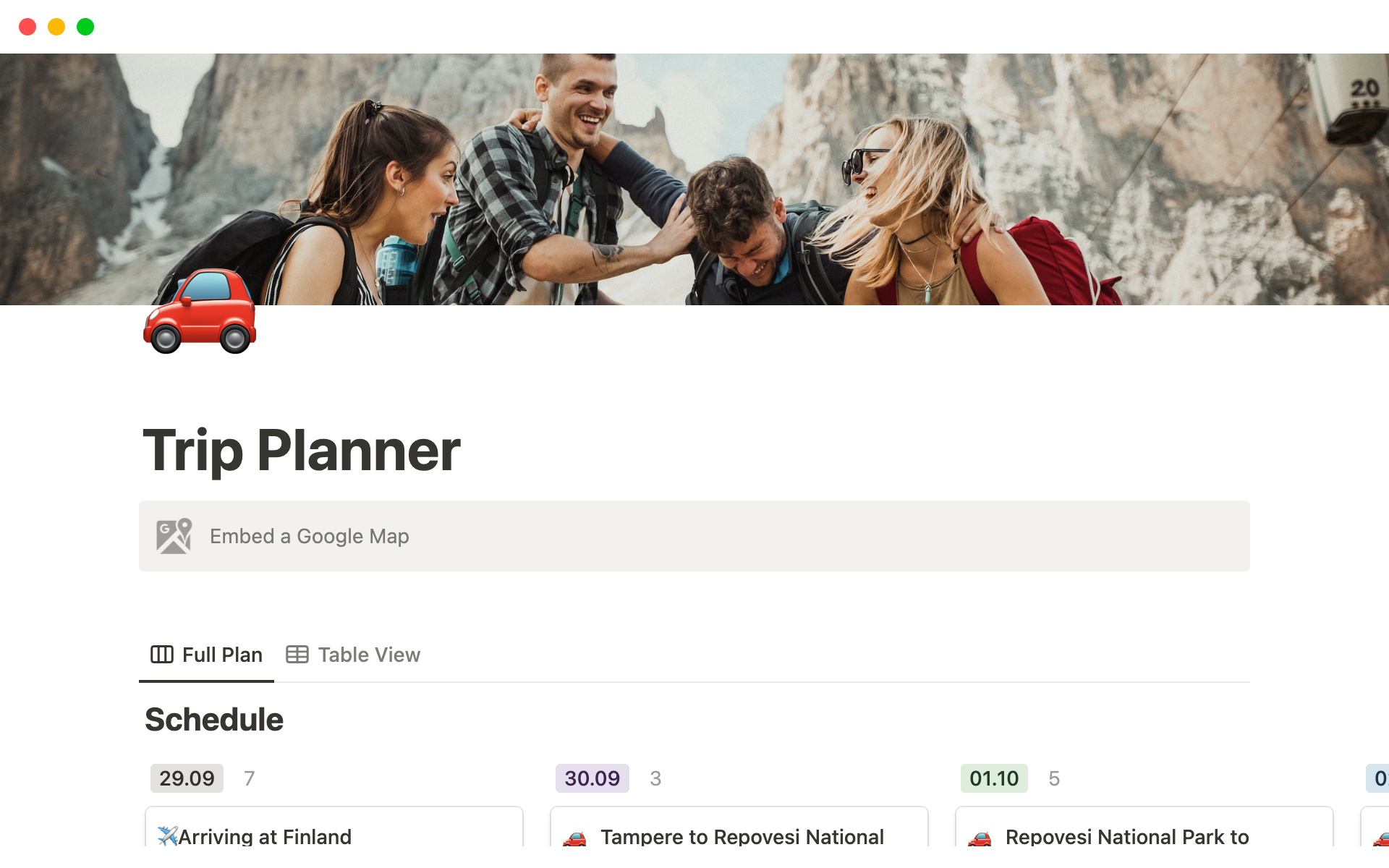Click the table icon beside Table View
Screen dimensions: 1389x868
(x=297, y=655)
